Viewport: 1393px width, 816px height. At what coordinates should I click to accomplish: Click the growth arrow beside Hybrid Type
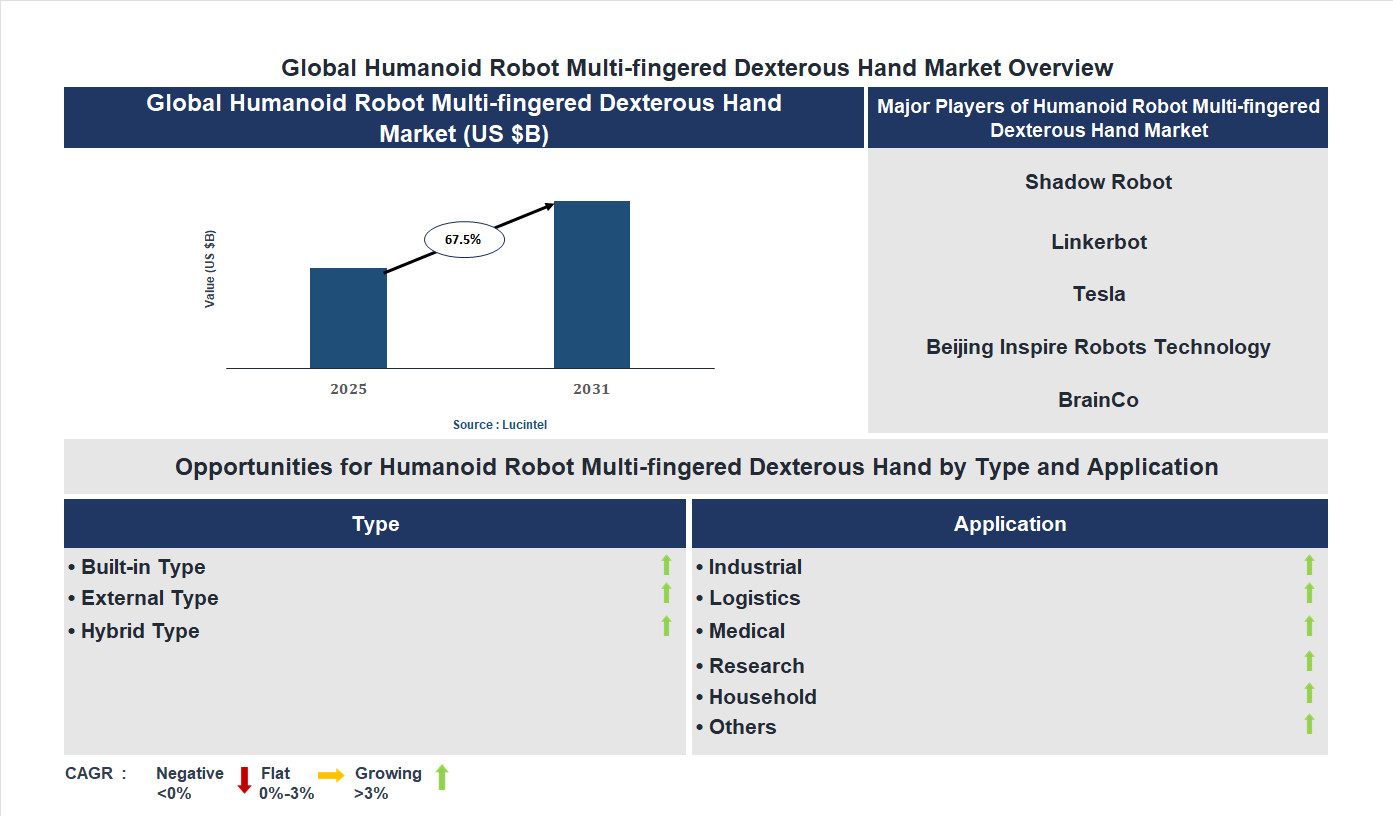pyautogui.click(x=666, y=628)
